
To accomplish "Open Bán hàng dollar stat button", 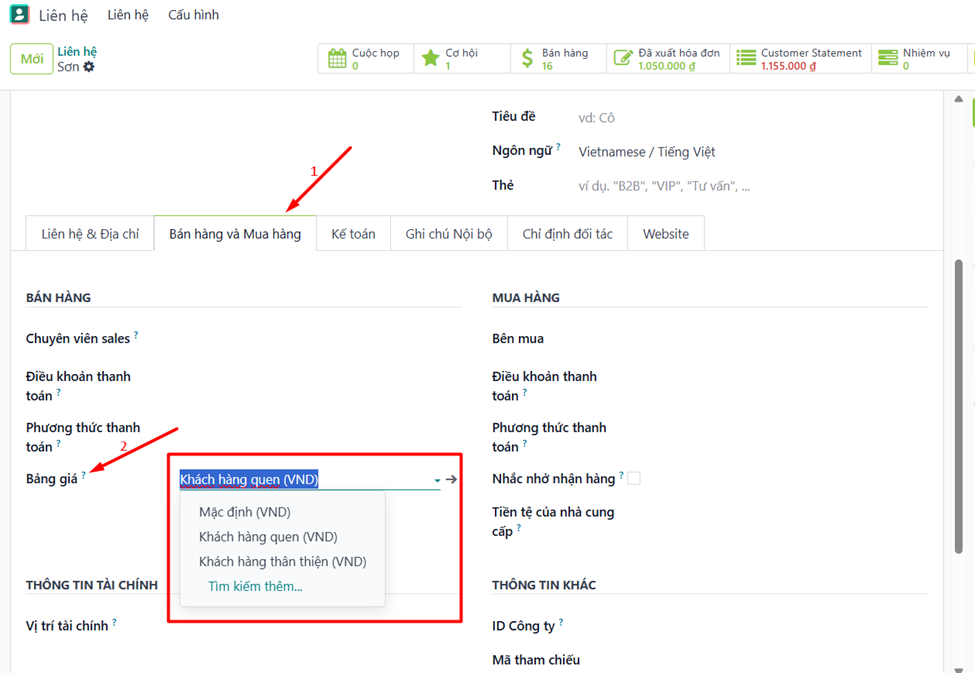I will click(558, 59).
